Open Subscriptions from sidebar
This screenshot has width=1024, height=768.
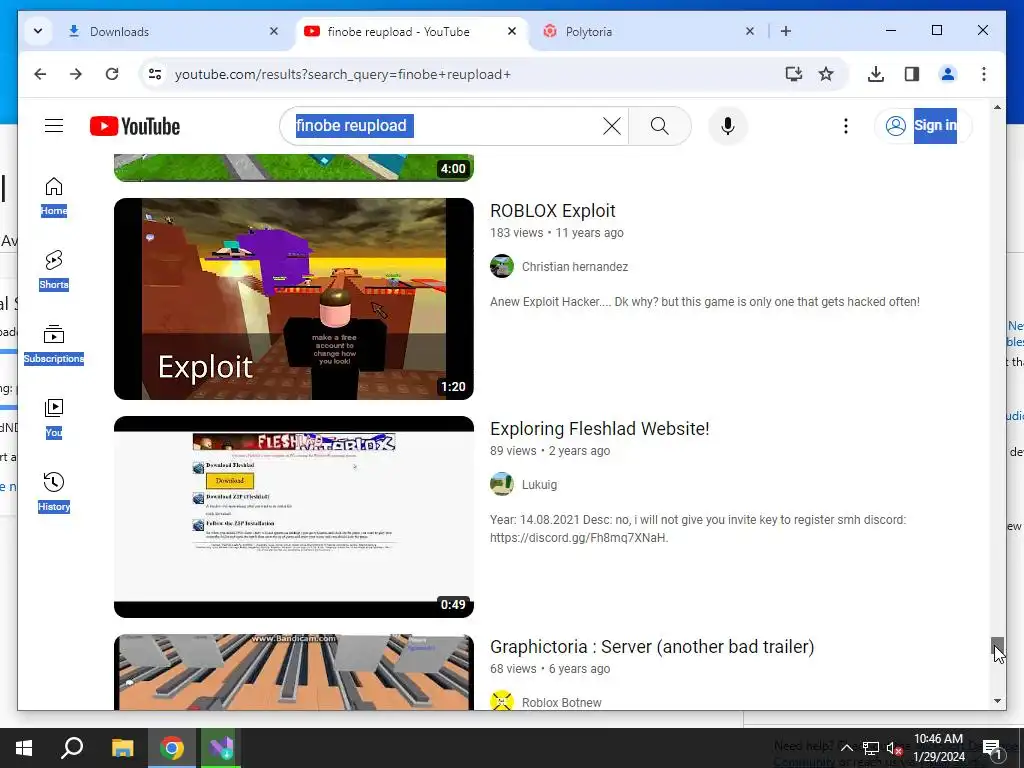54,345
